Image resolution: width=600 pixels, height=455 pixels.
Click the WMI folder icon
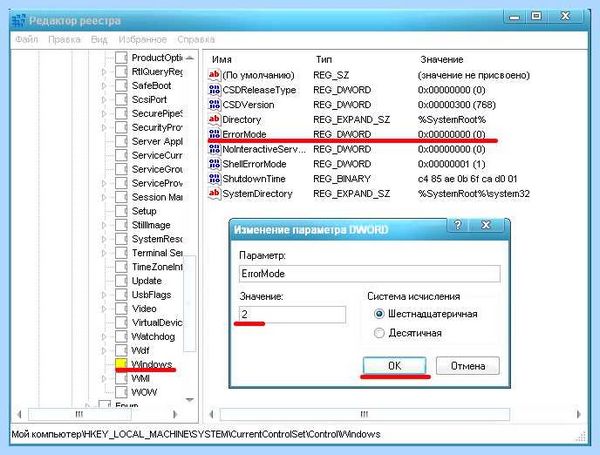coord(121,378)
